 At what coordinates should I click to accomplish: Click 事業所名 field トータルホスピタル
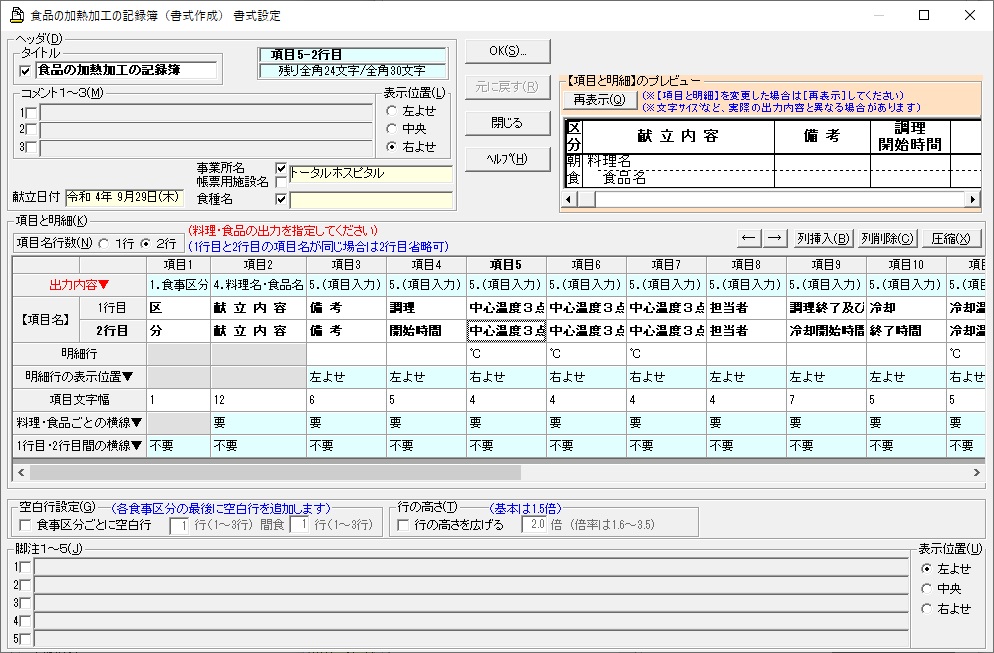click(371, 173)
